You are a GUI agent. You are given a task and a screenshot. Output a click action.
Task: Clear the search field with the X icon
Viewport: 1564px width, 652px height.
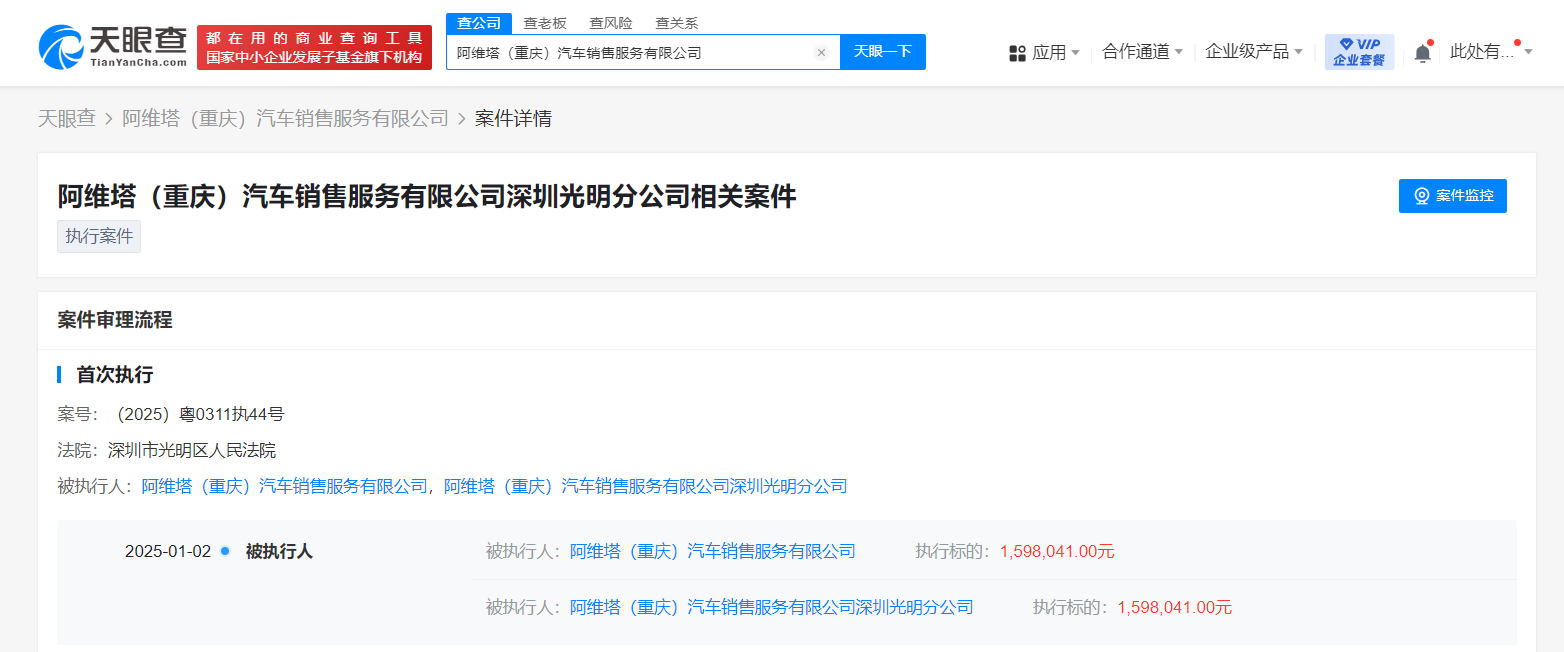coord(822,52)
